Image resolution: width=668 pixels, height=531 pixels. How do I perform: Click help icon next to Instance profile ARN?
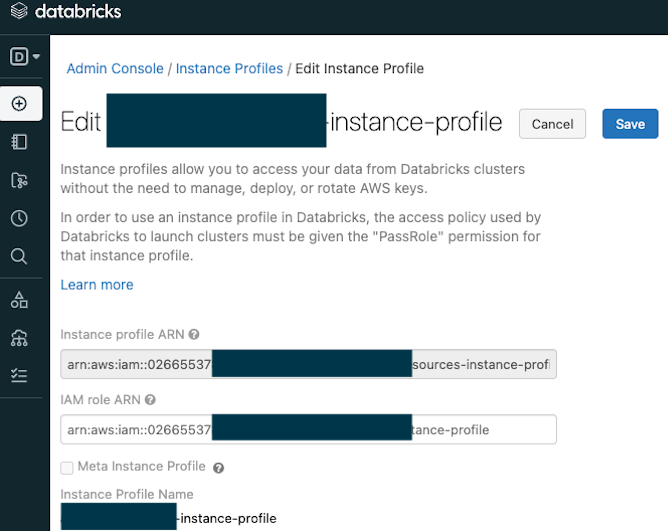click(x=194, y=335)
